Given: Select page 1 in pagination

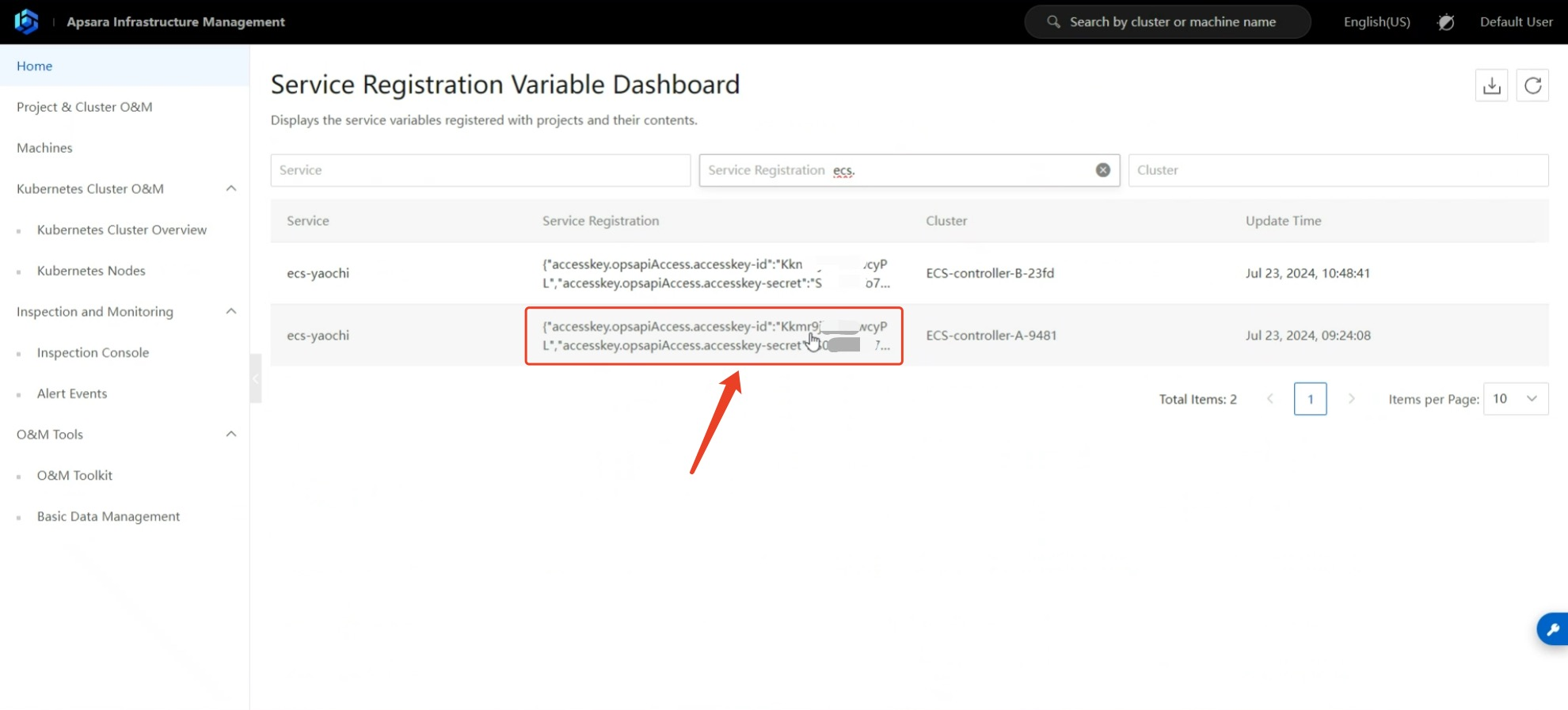Looking at the screenshot, I should [1310, 399].
